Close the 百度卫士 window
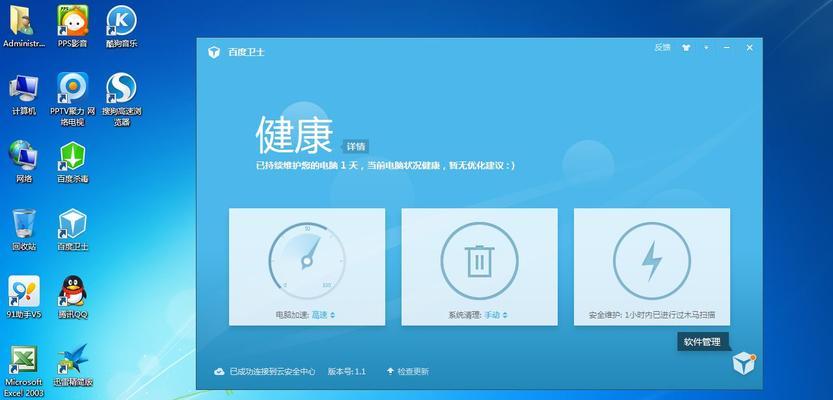Screen dimensions: 833x400 (750, 48)
